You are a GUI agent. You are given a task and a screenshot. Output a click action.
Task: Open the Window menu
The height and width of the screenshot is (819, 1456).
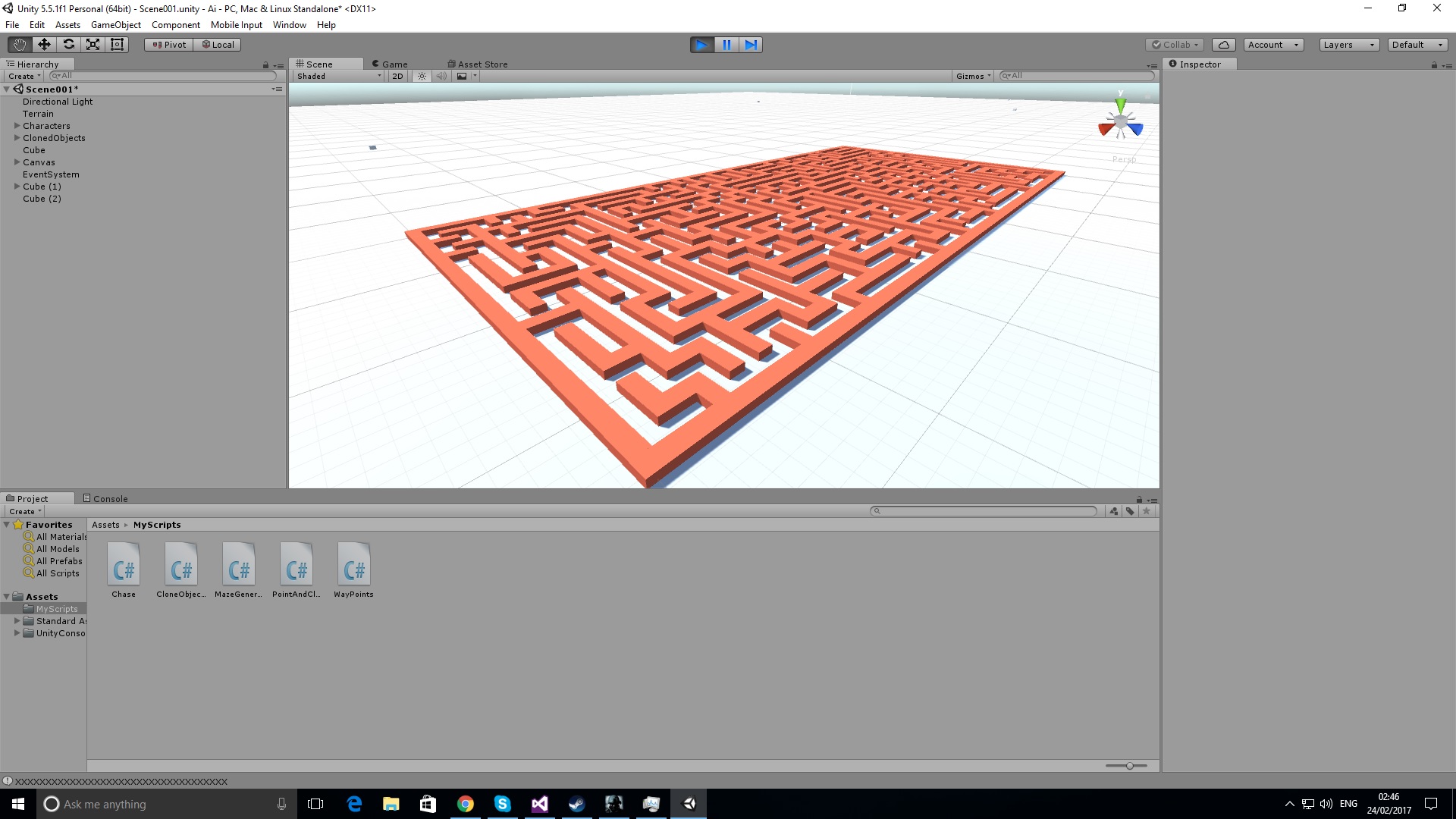pyautogui.click(x=290, y=25)
